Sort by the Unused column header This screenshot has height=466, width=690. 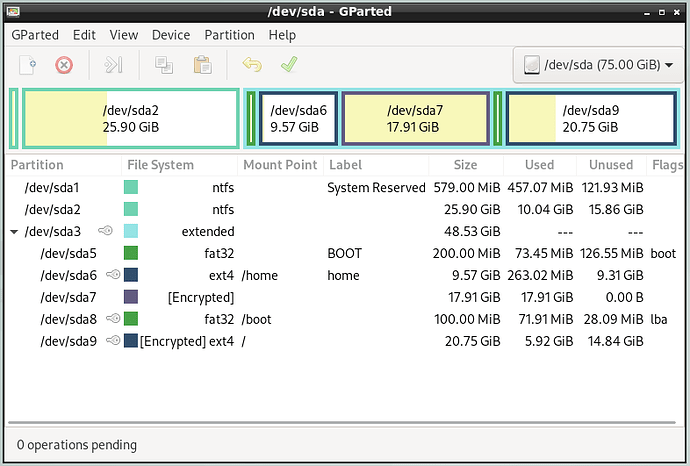point(611,165)
